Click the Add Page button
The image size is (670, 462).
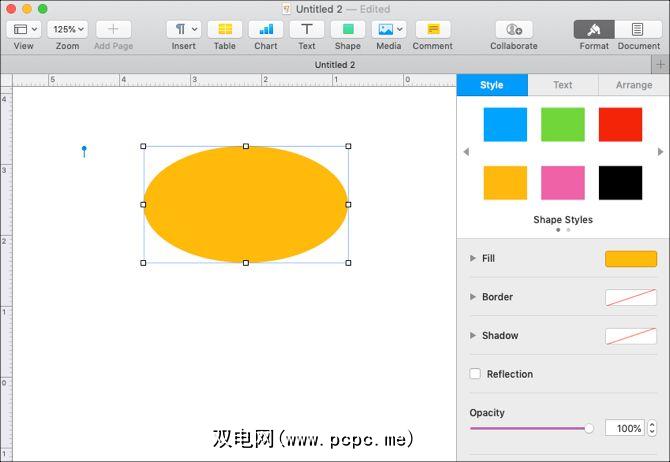113,30
